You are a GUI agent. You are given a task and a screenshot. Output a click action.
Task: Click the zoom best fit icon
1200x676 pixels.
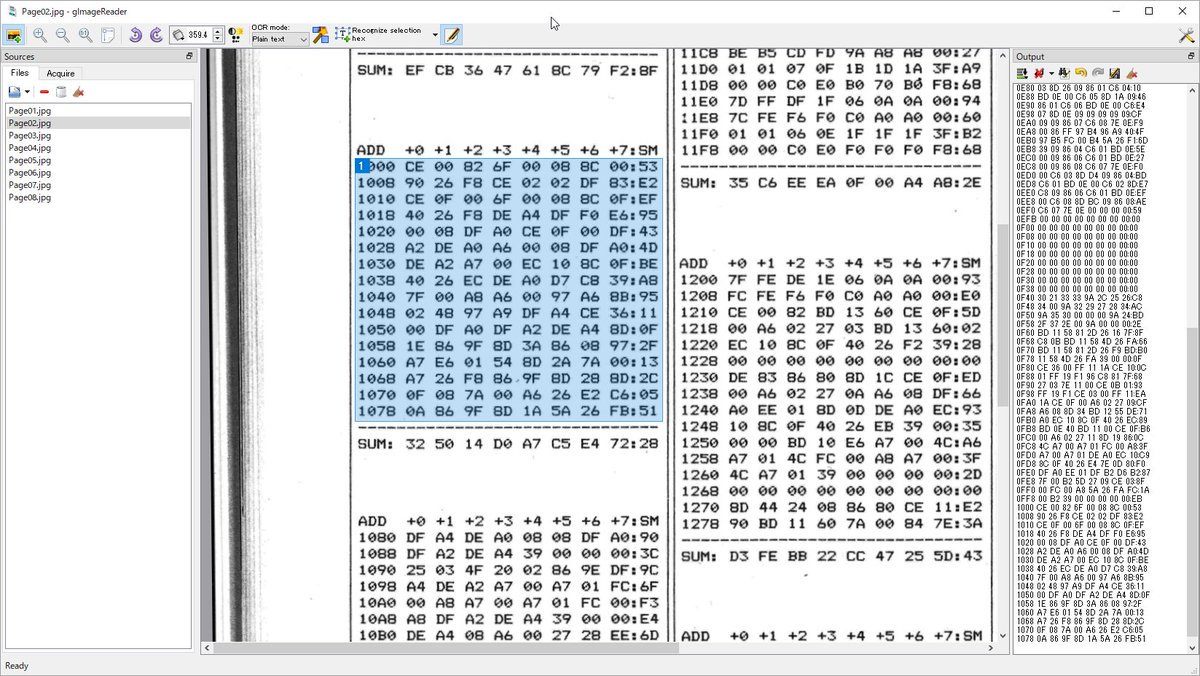108,35
